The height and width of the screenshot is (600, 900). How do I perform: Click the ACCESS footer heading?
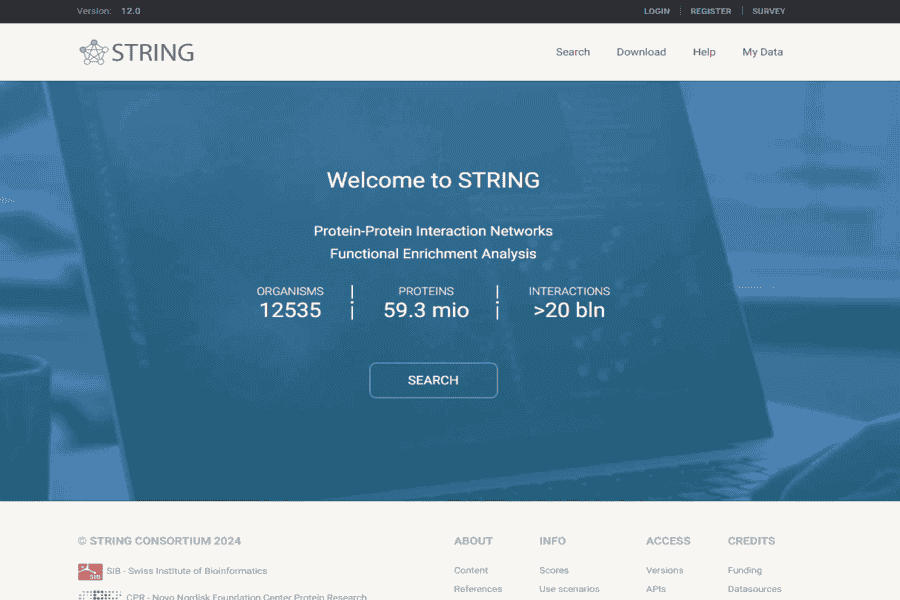tap(668, 541)
